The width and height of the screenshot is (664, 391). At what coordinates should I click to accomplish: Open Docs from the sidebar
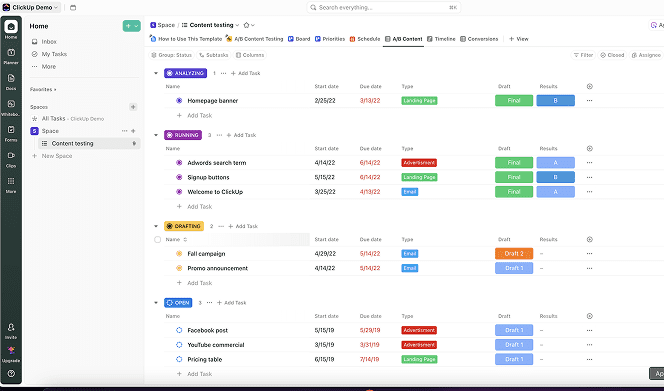pos(11,81)
